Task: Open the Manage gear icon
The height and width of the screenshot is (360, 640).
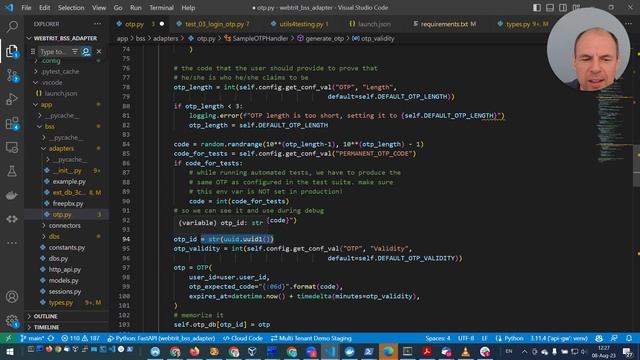Action: (12, 321)
